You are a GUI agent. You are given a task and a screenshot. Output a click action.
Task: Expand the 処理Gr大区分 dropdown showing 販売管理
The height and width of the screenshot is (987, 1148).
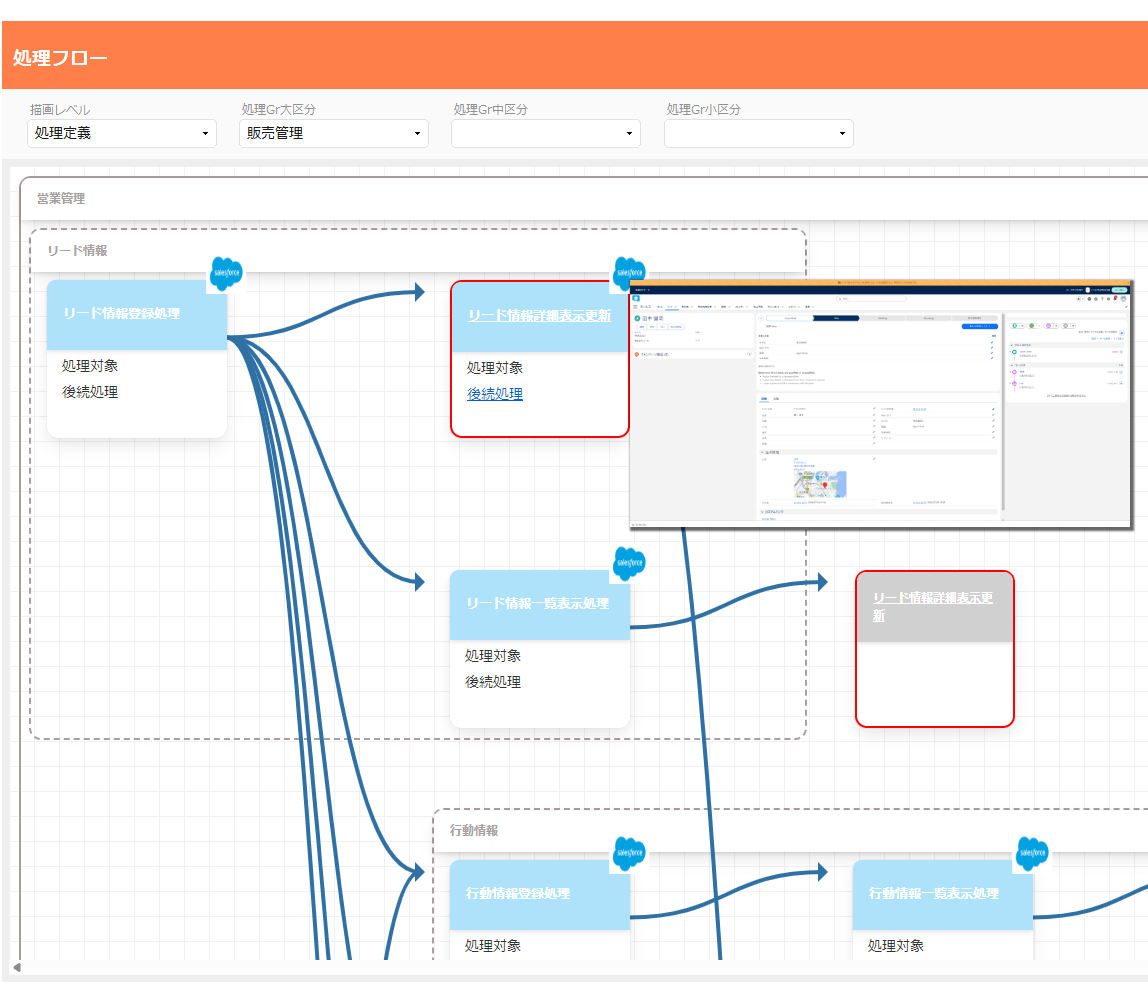pyautogui.click(x=334, y=133)
